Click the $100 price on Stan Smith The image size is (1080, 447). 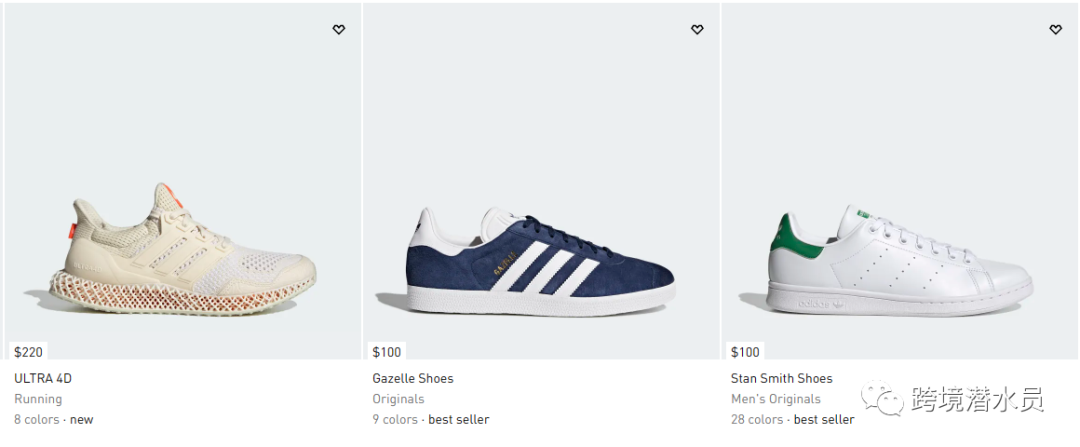coord(745,352)
